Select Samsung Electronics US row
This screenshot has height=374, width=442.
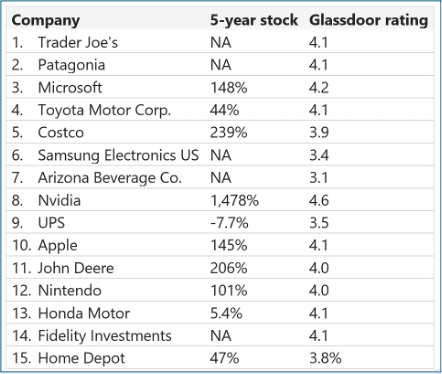click(220, 155)
